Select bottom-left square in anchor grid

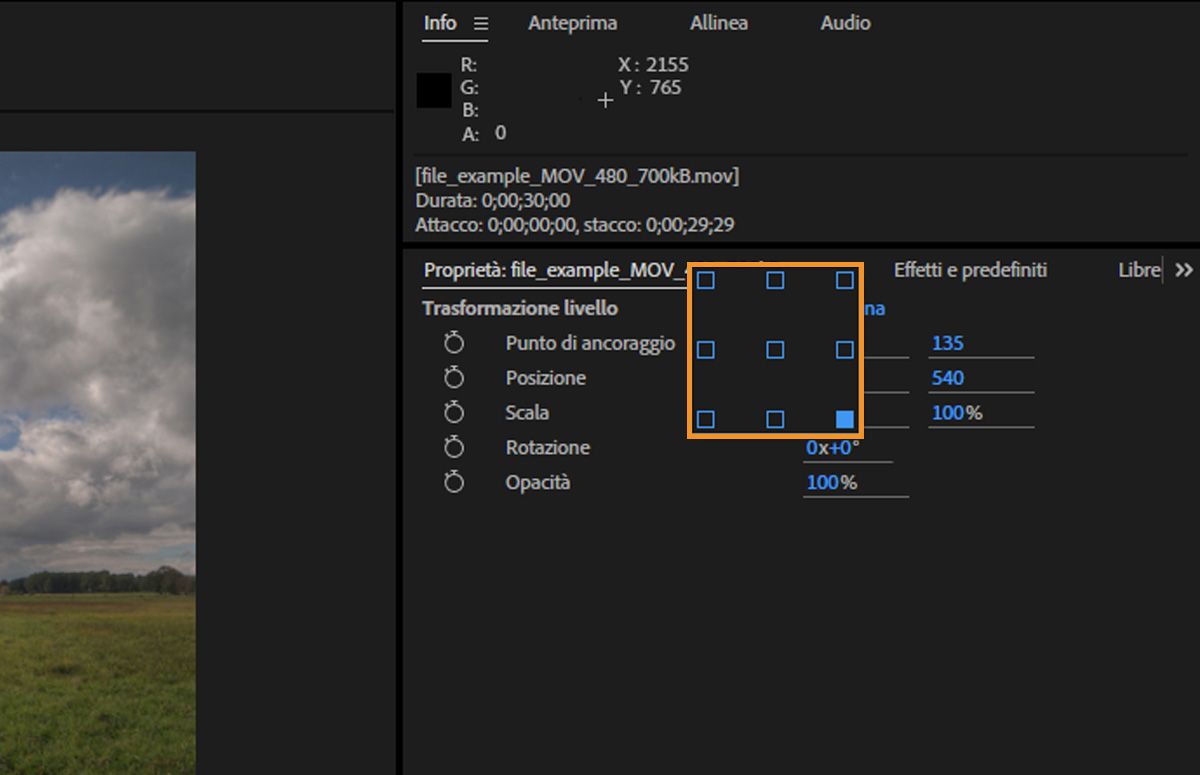tap(706, 419)
